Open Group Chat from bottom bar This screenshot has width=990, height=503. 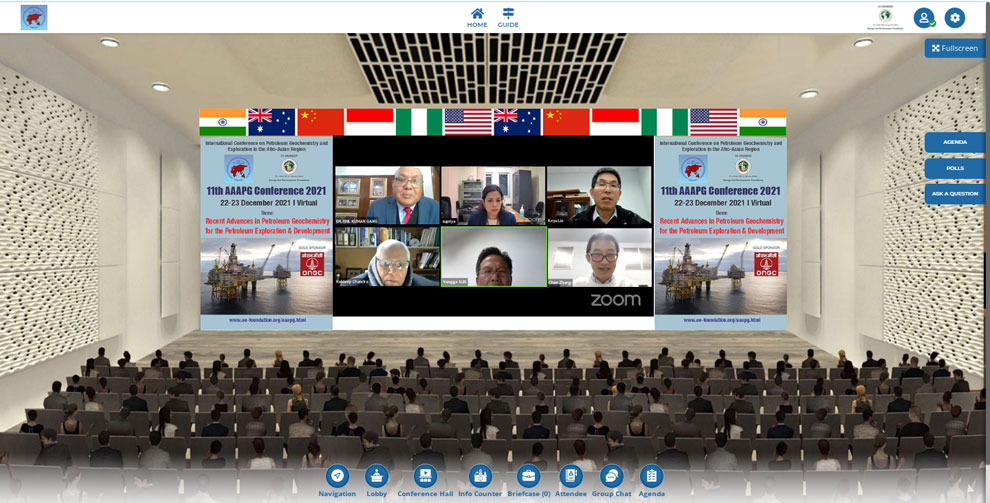click(x=611, y=481)
